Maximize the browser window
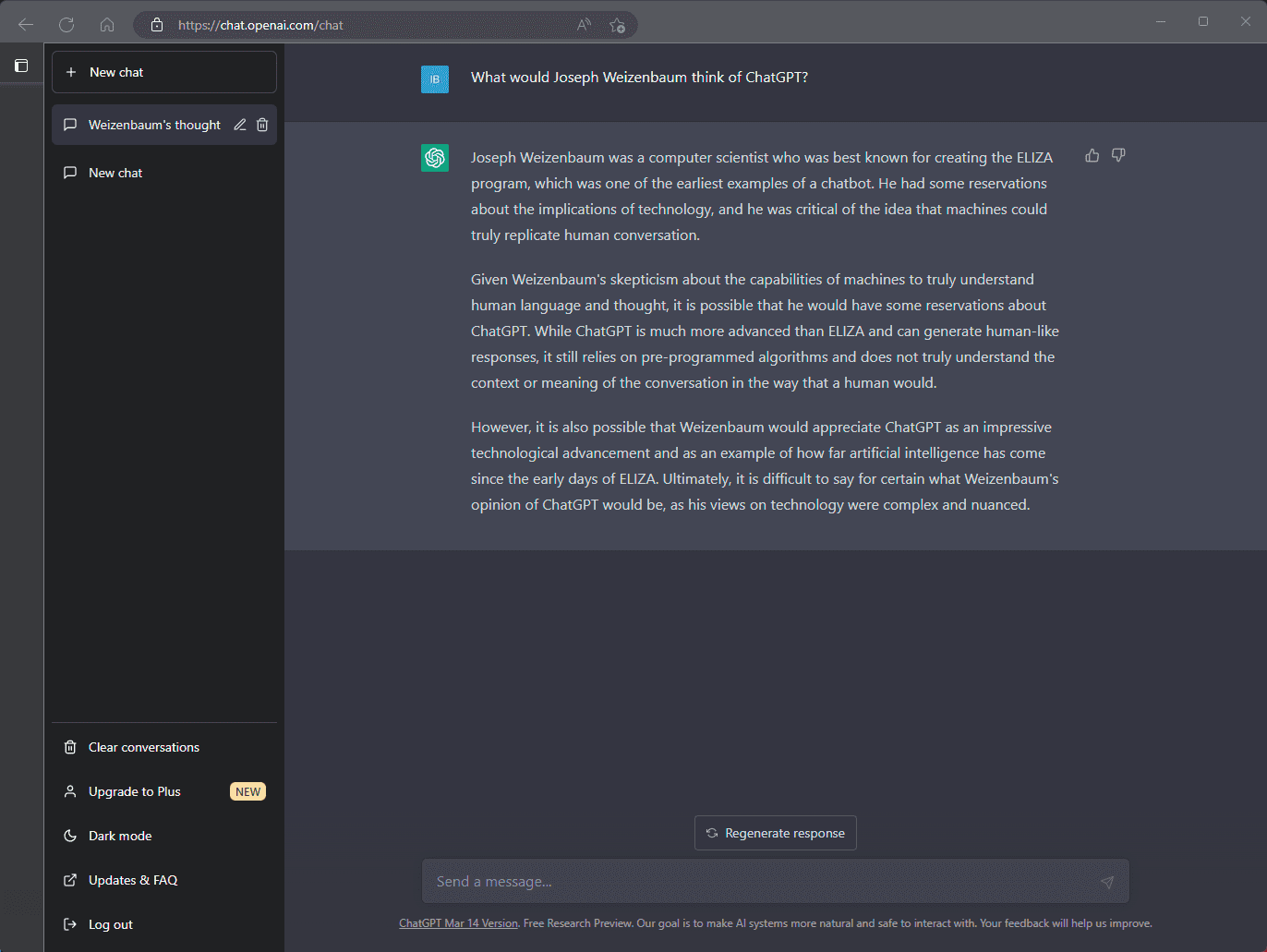The image size is (1267, 952). (x=1203, y=21)
